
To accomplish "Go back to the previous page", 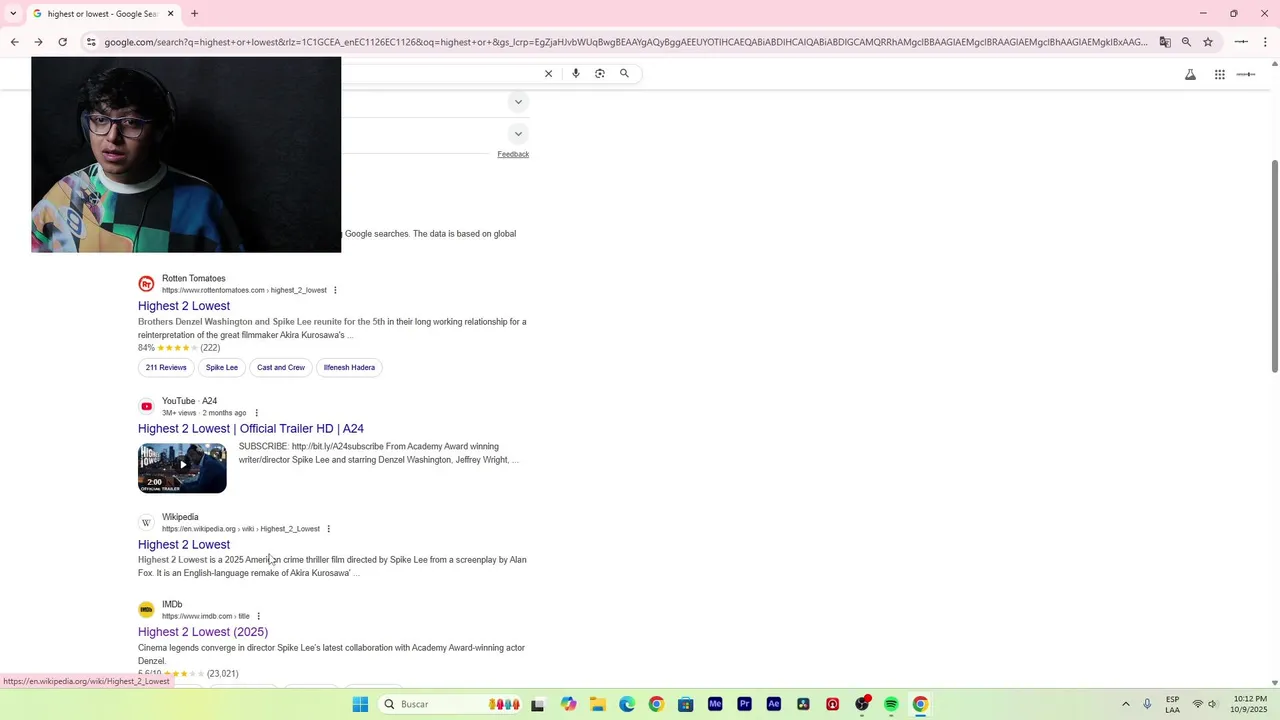I will 14,42.
